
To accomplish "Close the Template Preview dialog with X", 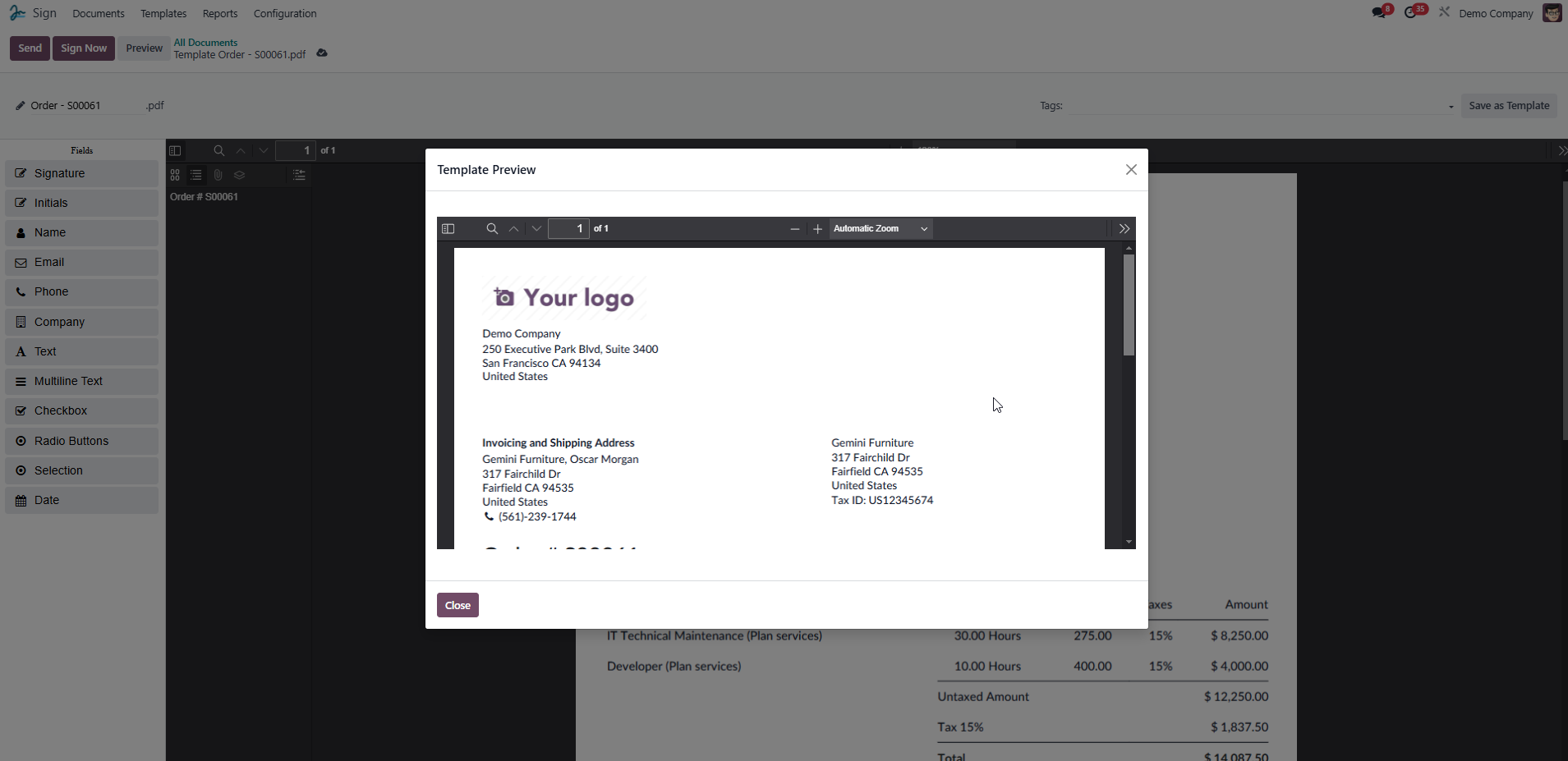I will [1131, 170].
